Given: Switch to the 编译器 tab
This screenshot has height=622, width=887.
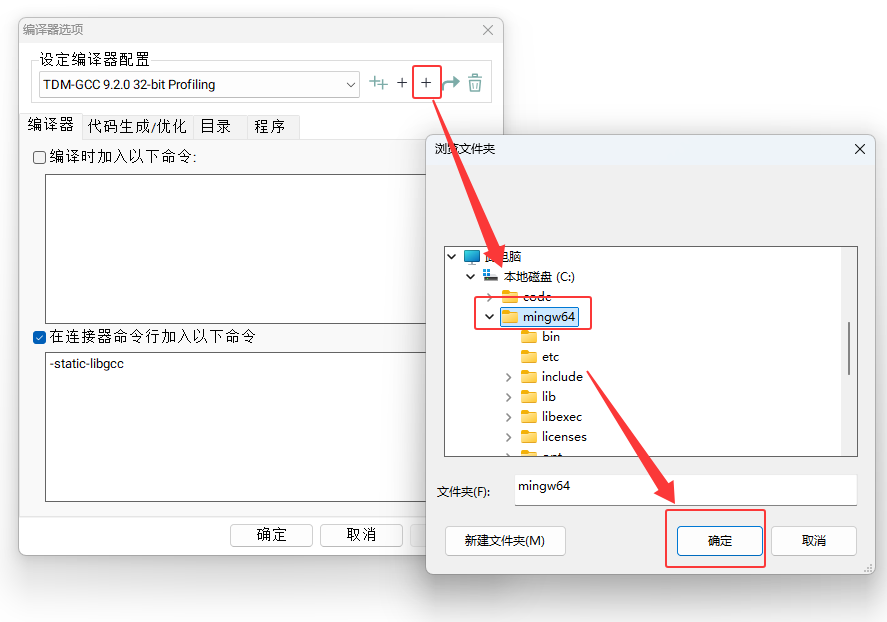Looking at the screenshot, I should 51,125.
